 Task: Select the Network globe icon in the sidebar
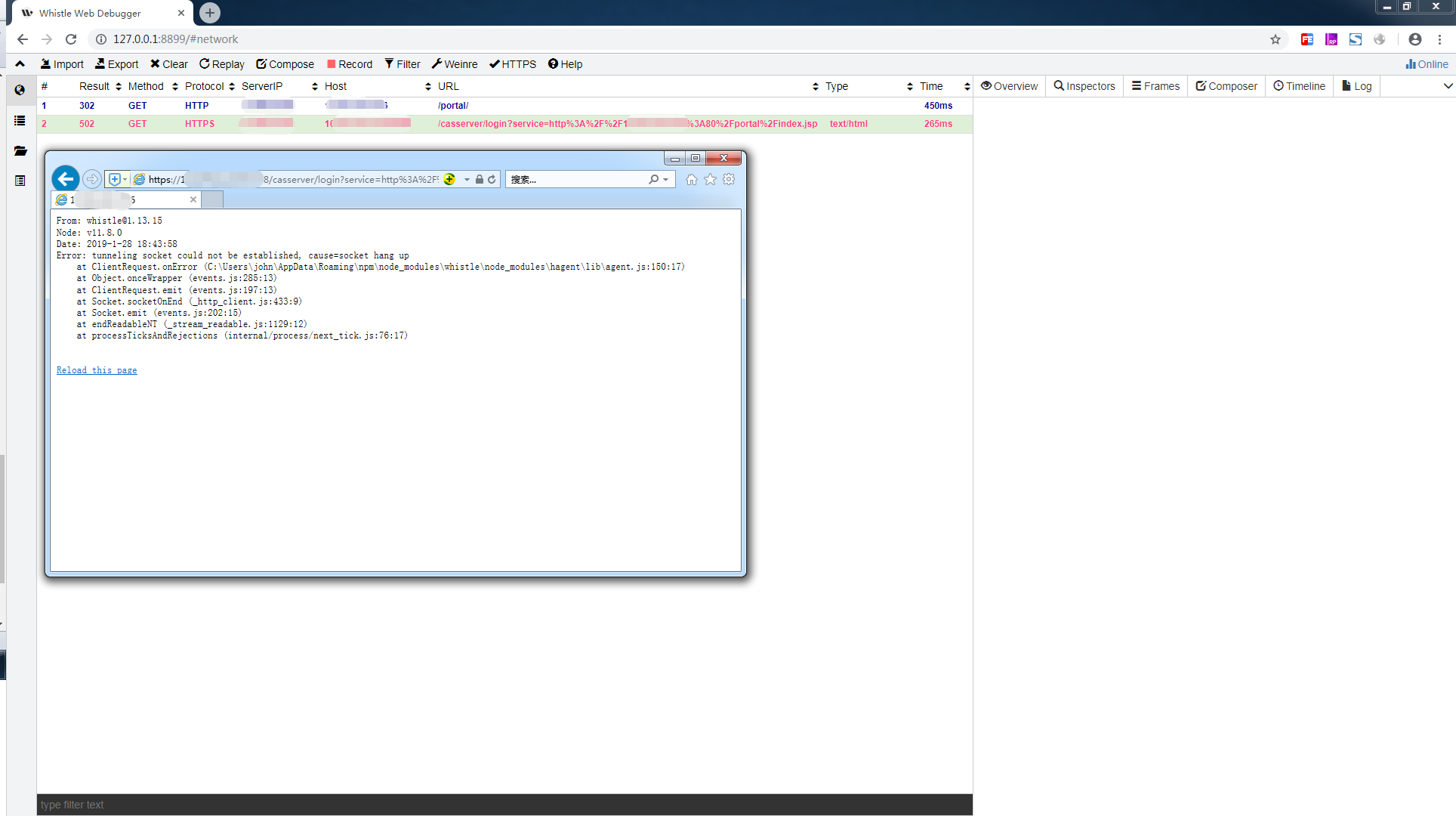pyautogui.click(x=20, y=90)
